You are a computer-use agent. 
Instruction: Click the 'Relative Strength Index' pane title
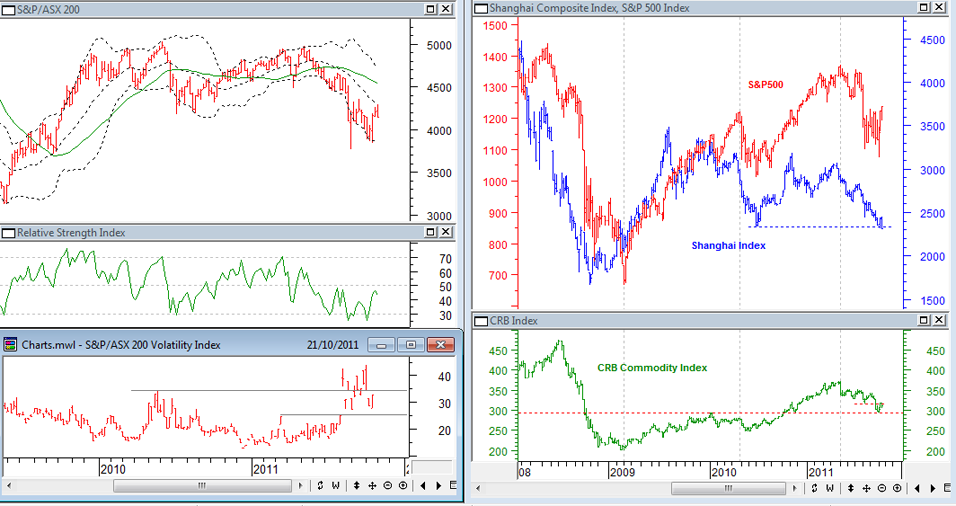tap(71, 233)
